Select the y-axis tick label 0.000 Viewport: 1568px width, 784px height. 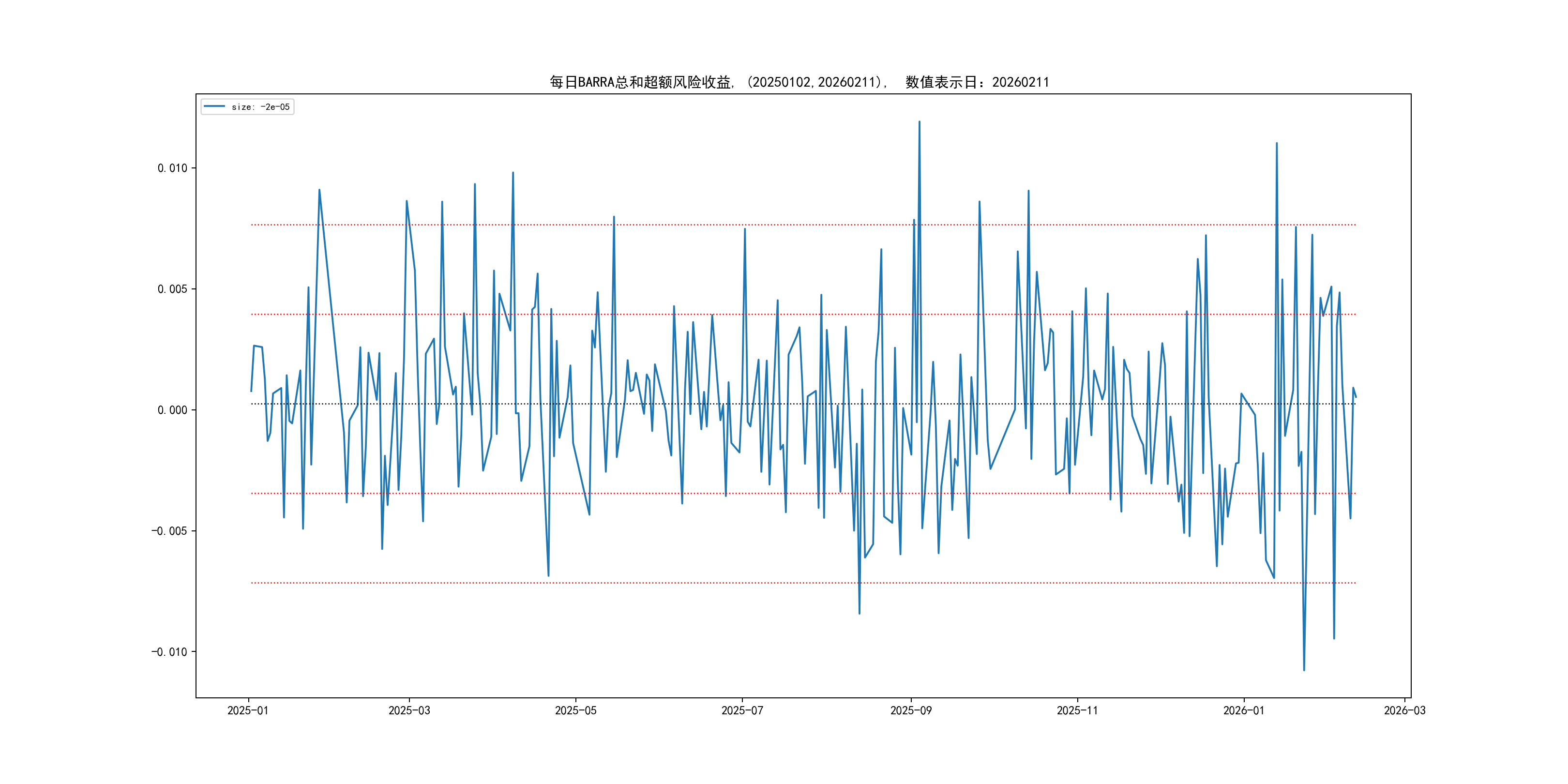click(x=172, y=410)
